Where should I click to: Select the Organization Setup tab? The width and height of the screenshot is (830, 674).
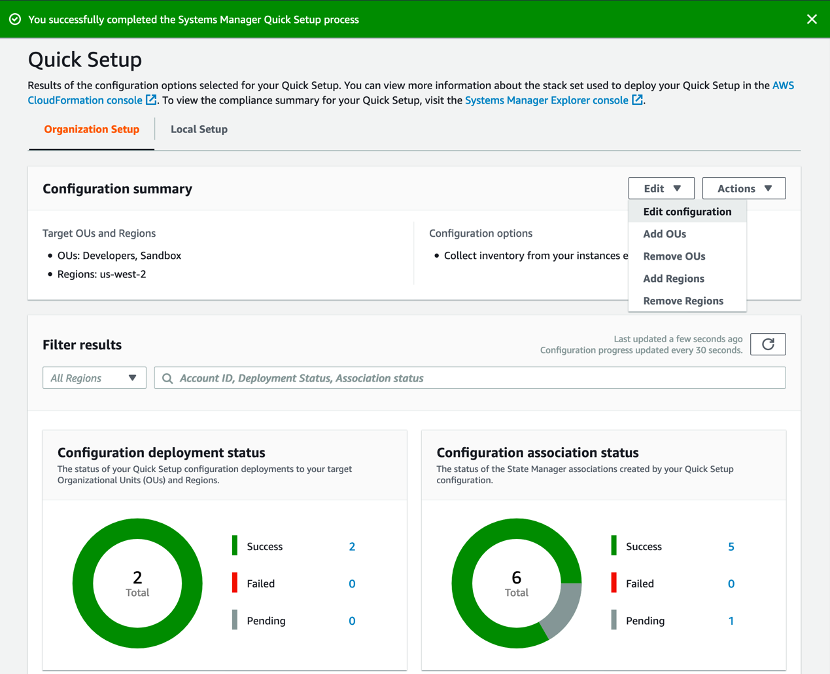[91, 129]
